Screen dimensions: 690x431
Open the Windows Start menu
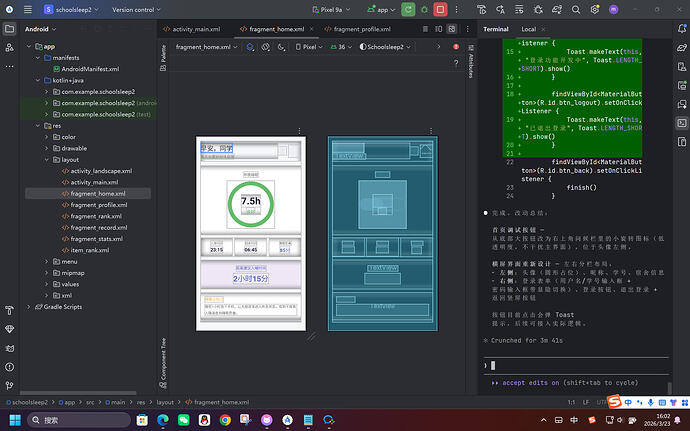point(15,420)
